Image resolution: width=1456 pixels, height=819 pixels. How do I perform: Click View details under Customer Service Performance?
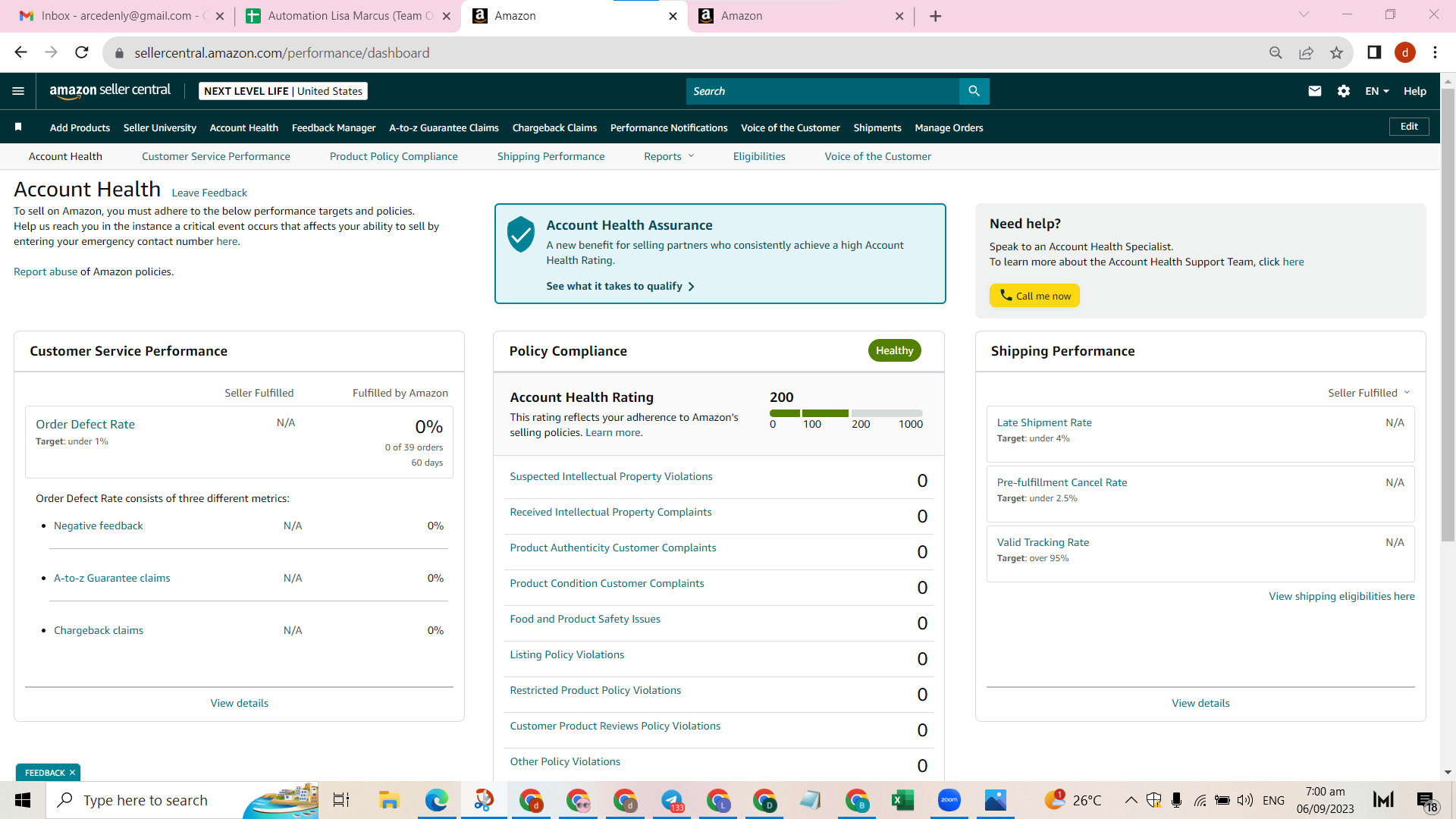click(240, 703)
